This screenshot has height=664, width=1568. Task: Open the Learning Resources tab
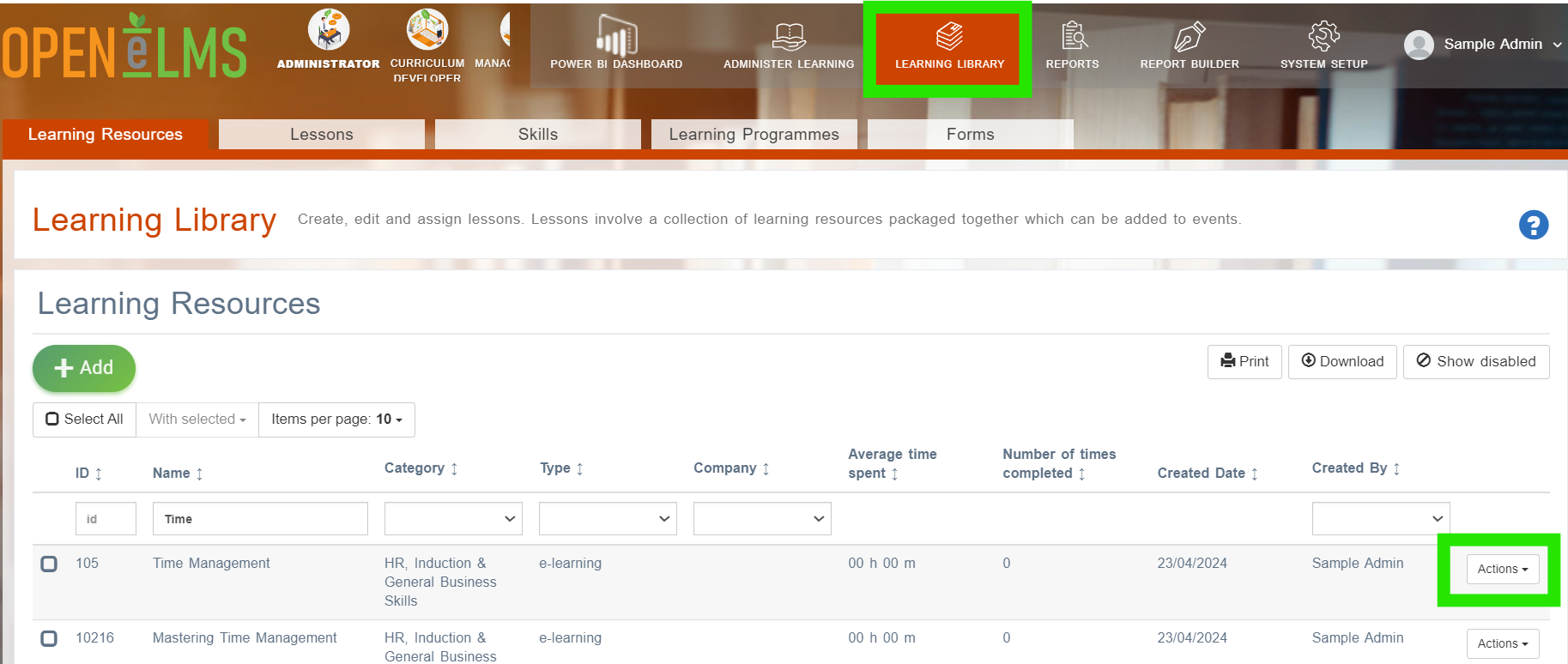[x=106, y=135]
